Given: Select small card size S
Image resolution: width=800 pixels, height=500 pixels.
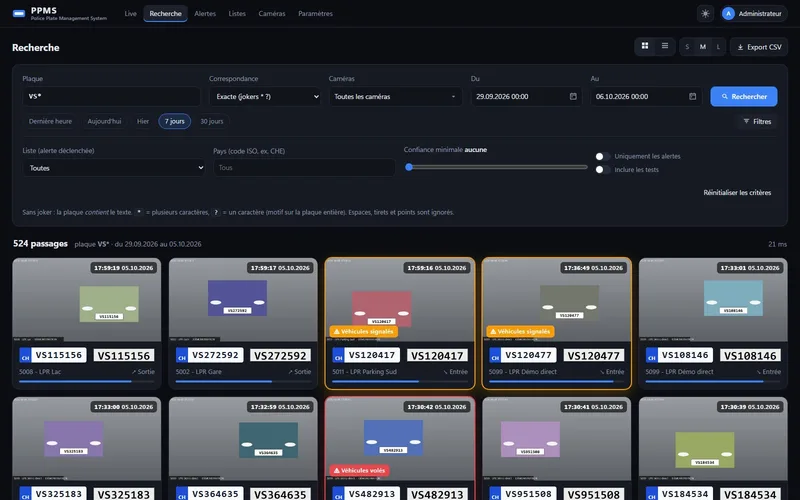Looking at the screenshot, I should (x=687, y=47).
